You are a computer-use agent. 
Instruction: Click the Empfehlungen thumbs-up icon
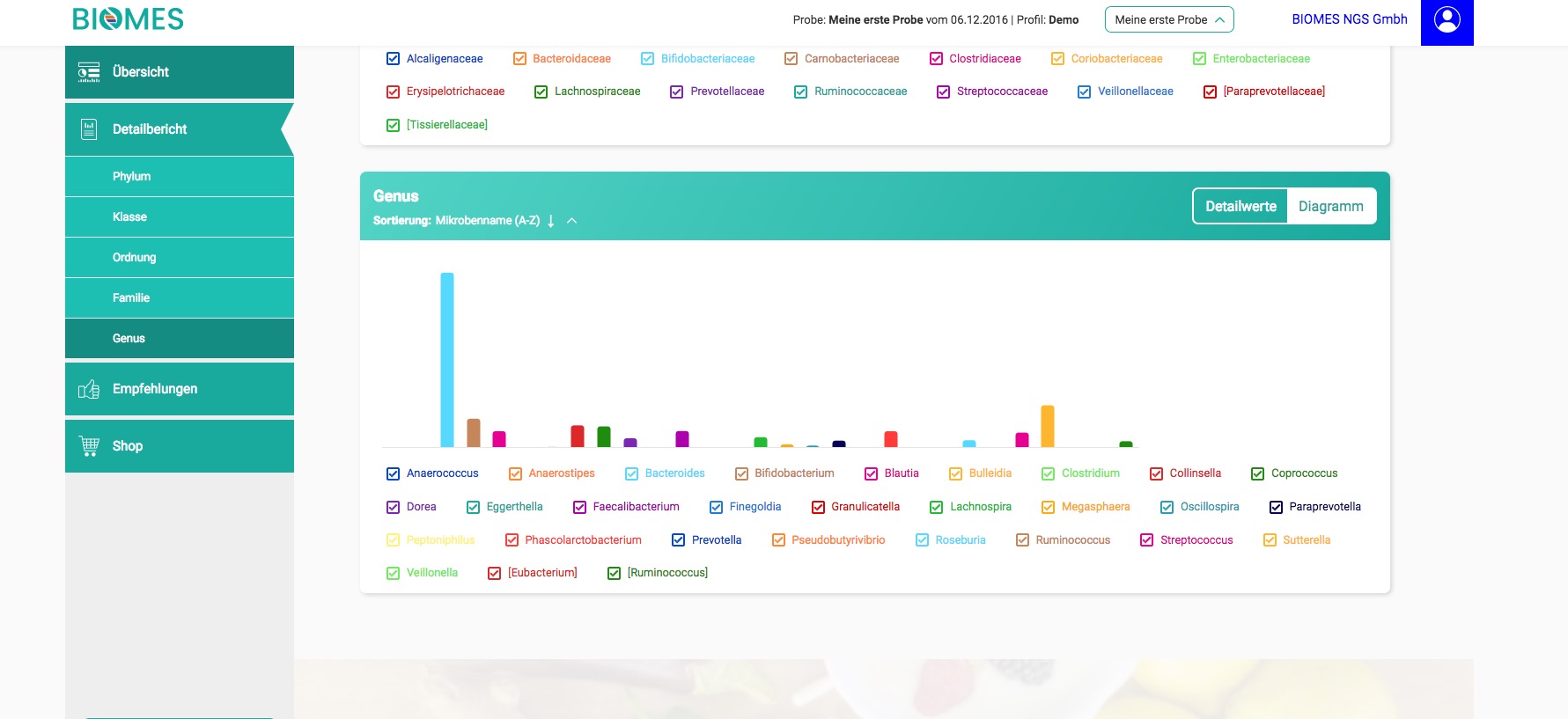tap(89, 389)
